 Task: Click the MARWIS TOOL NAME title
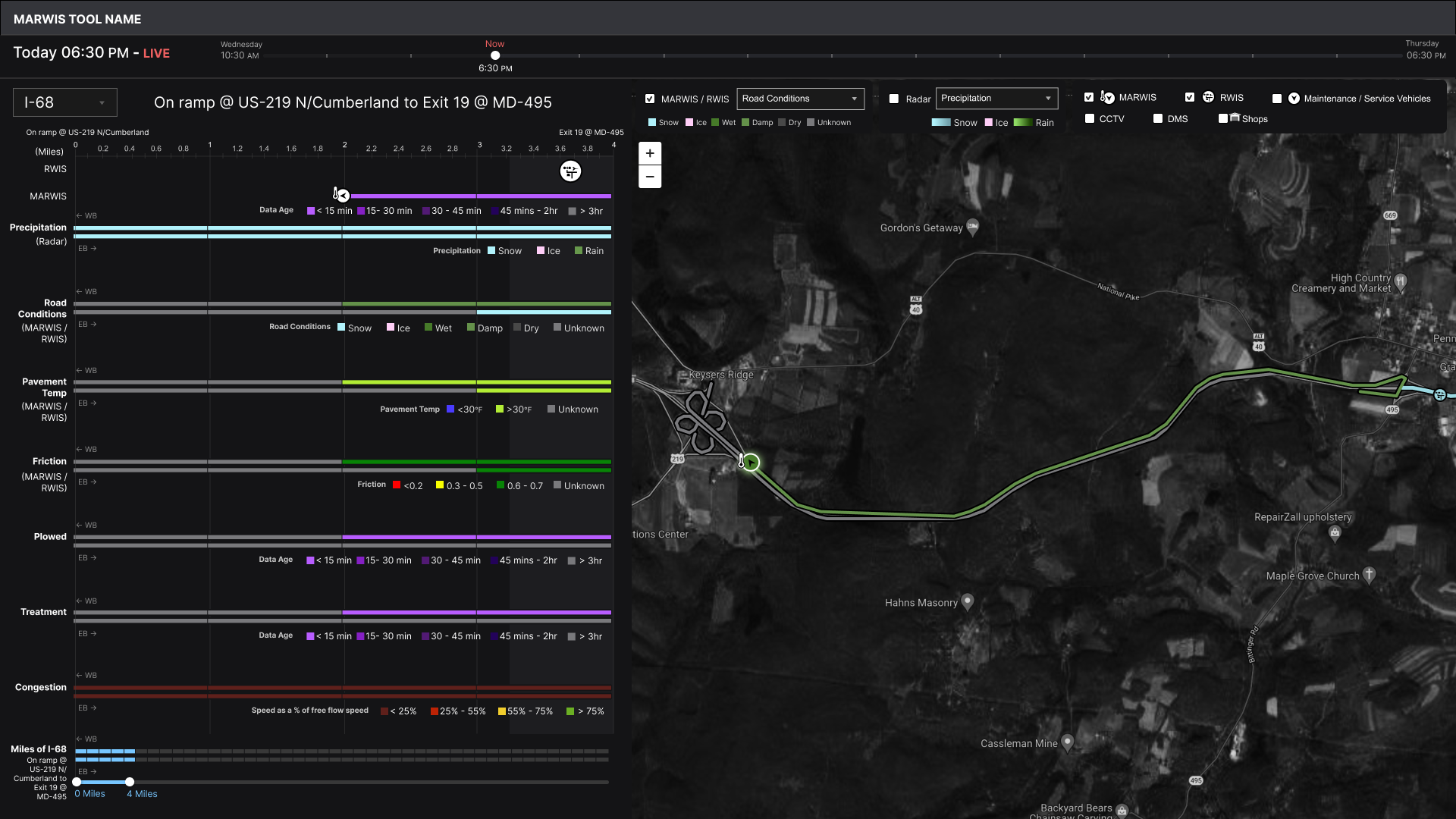click(x=77, y=19)
